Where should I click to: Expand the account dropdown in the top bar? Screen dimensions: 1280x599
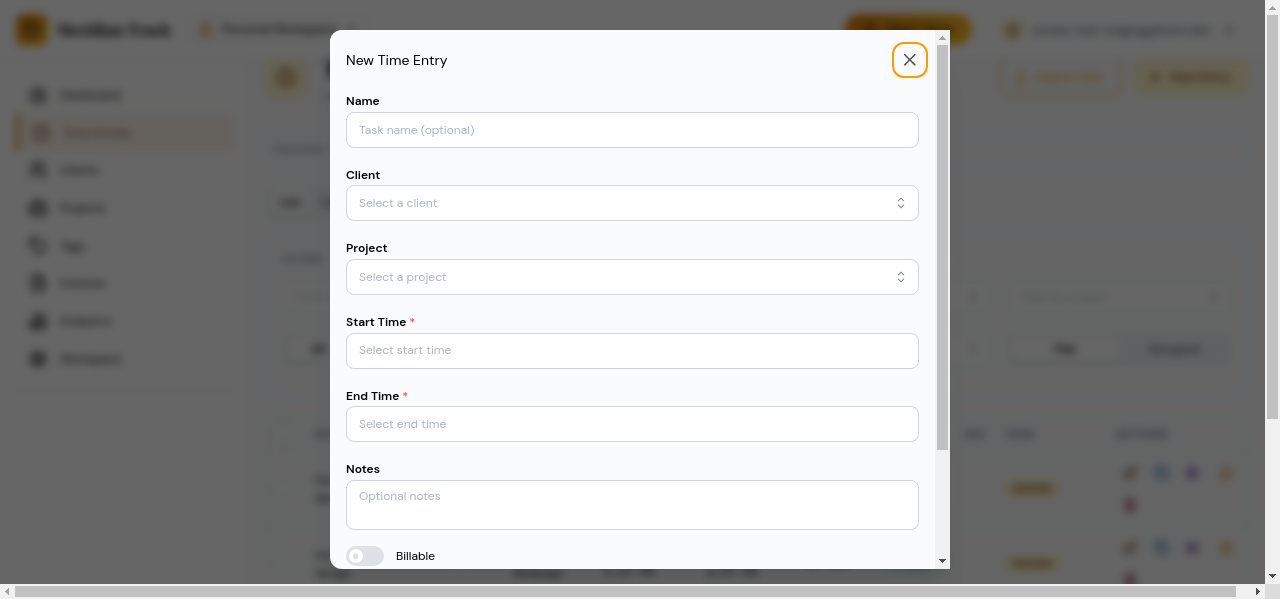[1231, 29]
